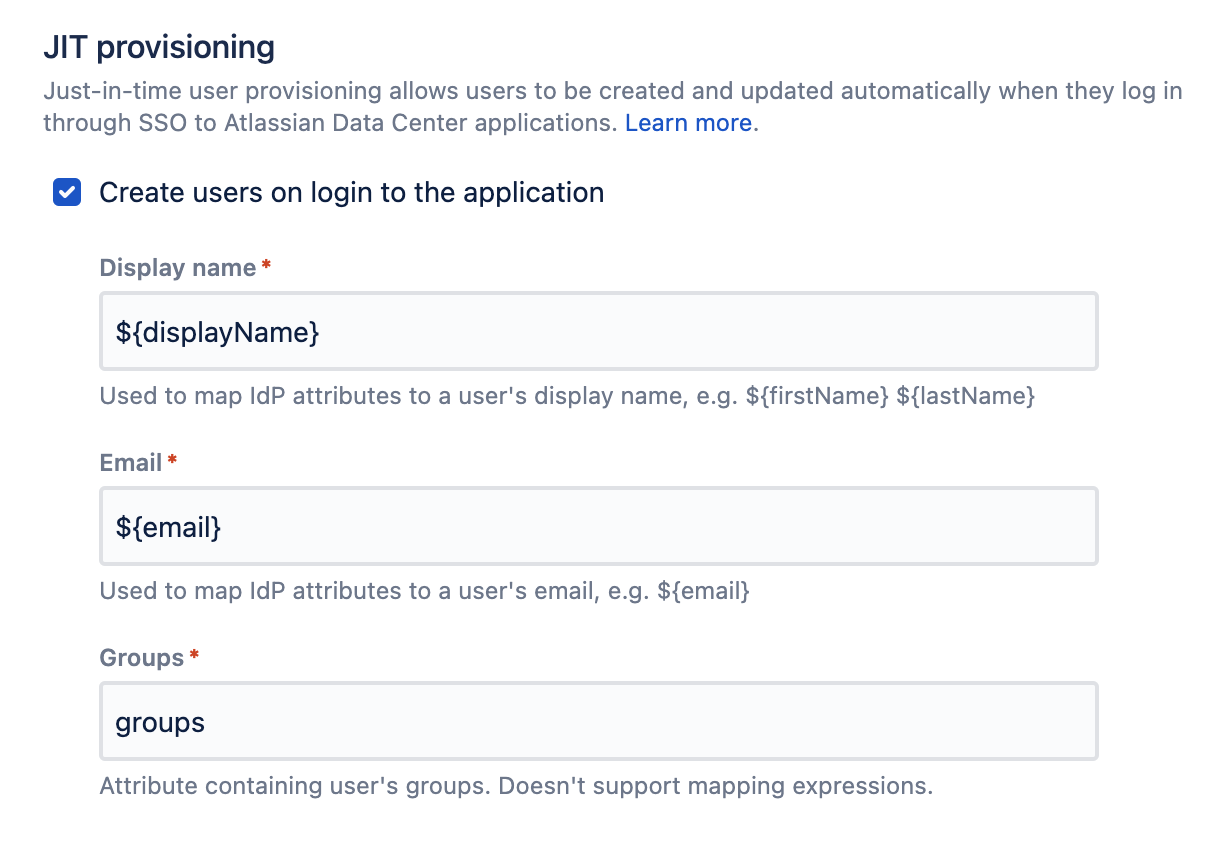
Task: Click the "Groups" field label
Action: [142, 658]
